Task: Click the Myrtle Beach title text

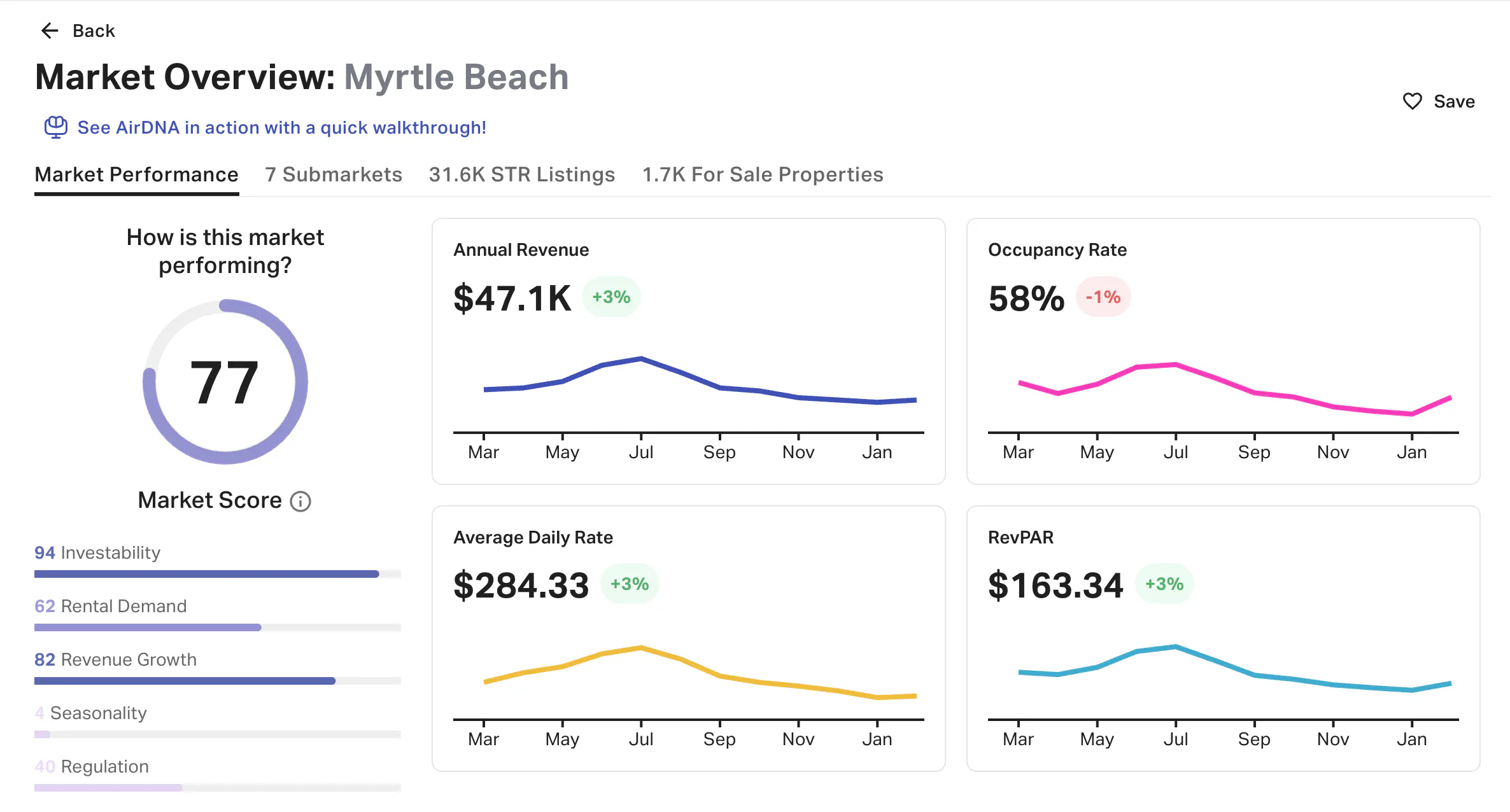Action: [456, 77]
